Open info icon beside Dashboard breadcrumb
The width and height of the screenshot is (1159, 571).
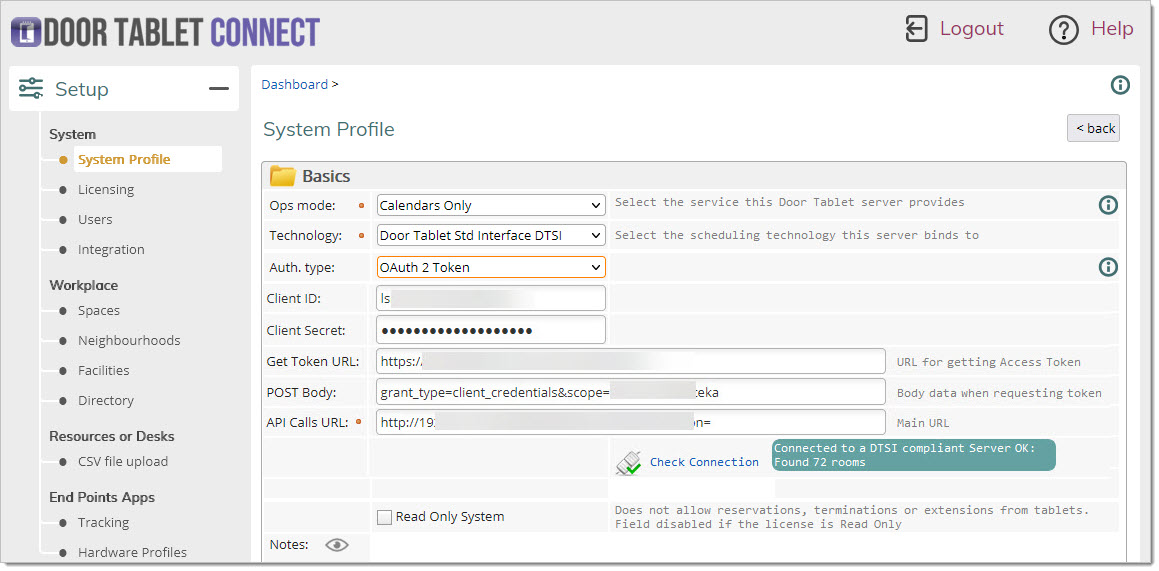[1121, 85]
